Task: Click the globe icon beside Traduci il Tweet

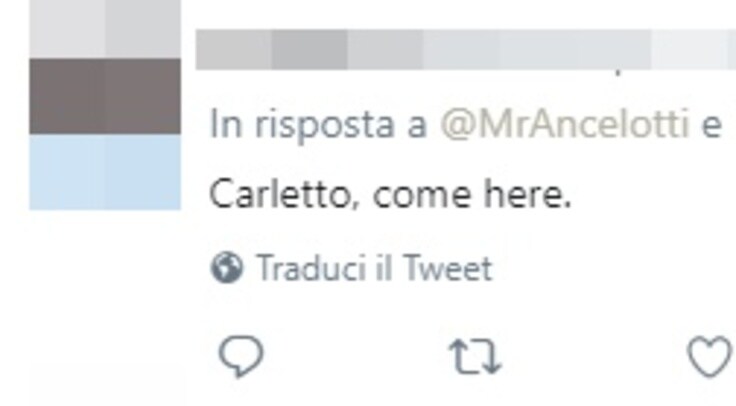Action: pos(227,268)
